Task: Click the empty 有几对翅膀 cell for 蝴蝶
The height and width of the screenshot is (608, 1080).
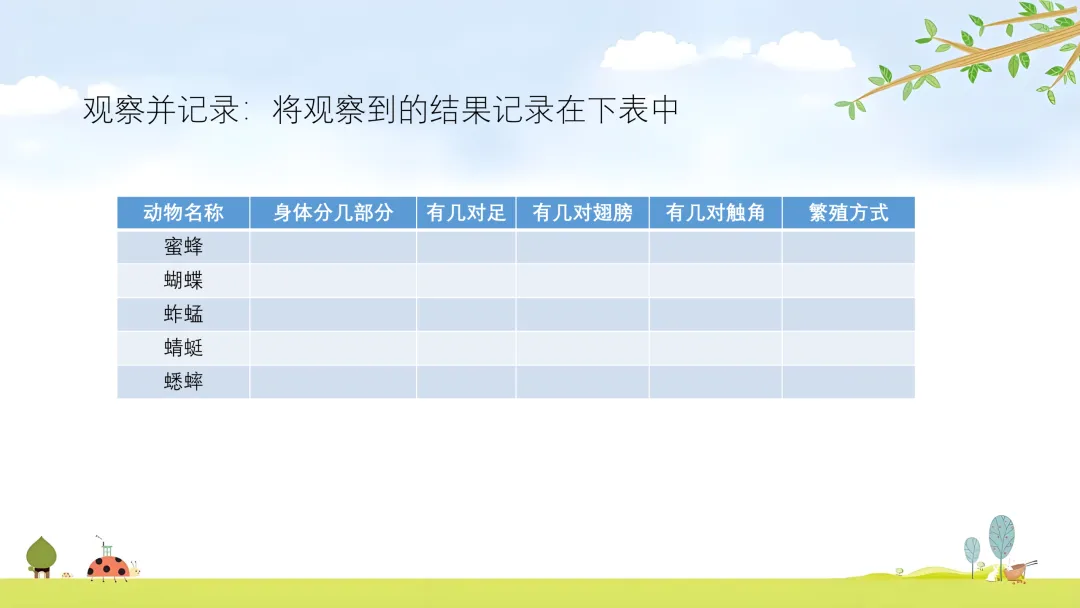Action: pyautogui.click(x=583, y=280)
